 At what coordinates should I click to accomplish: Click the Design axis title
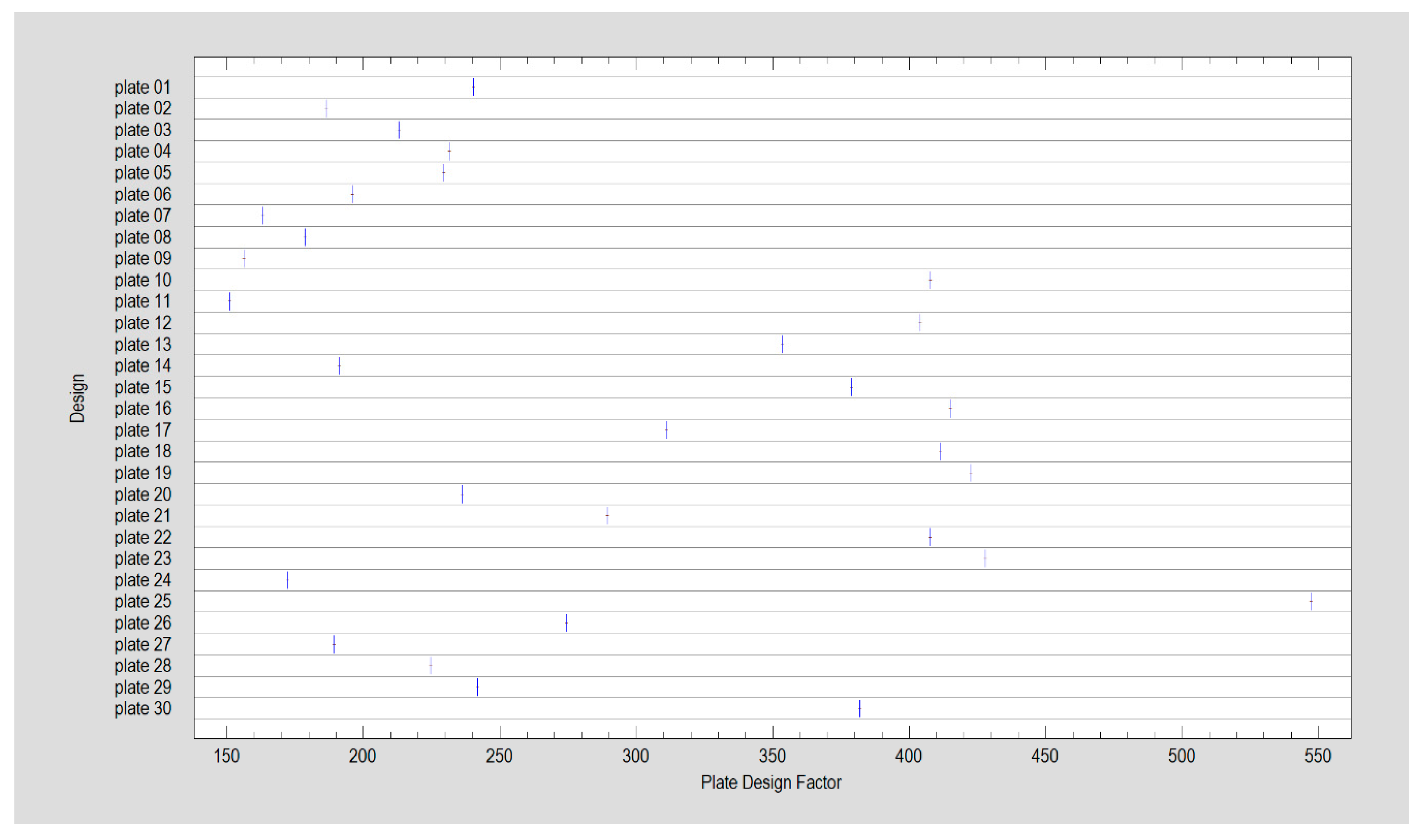click(78, 398)
